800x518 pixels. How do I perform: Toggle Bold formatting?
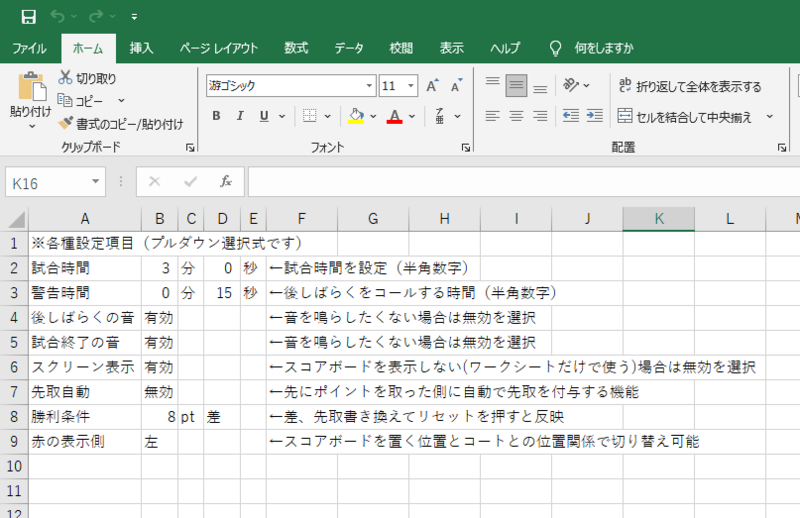pyautogui.click(x=216, y=116)
